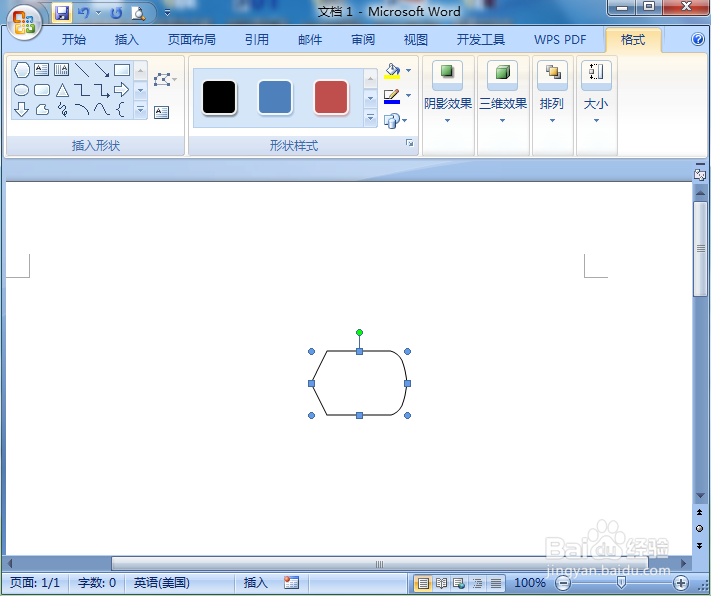The image size is (711, 596).
Task: Select the vertical text box shape
Action: [x=61, y=69]
